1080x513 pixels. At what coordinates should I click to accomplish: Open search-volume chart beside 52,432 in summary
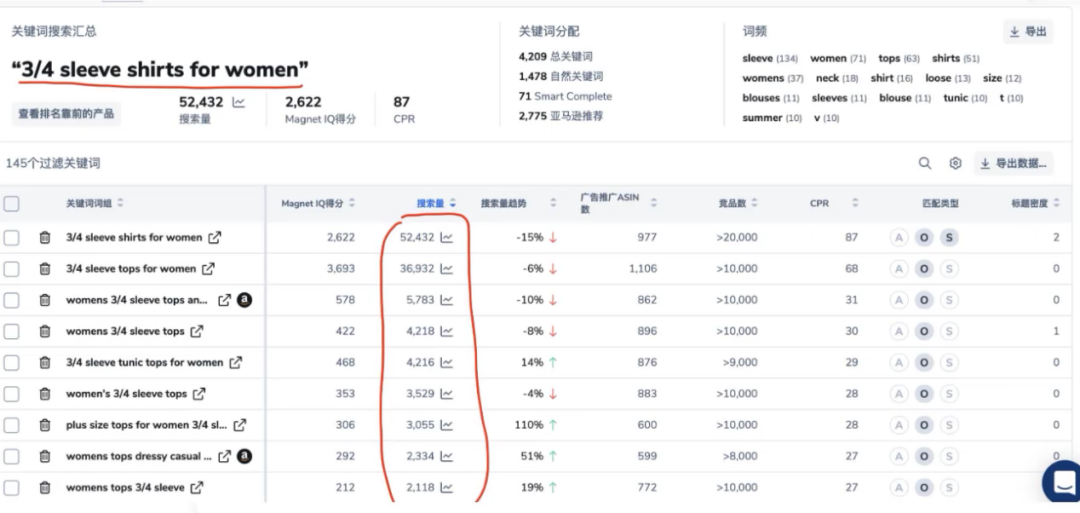tap(238, 103)
